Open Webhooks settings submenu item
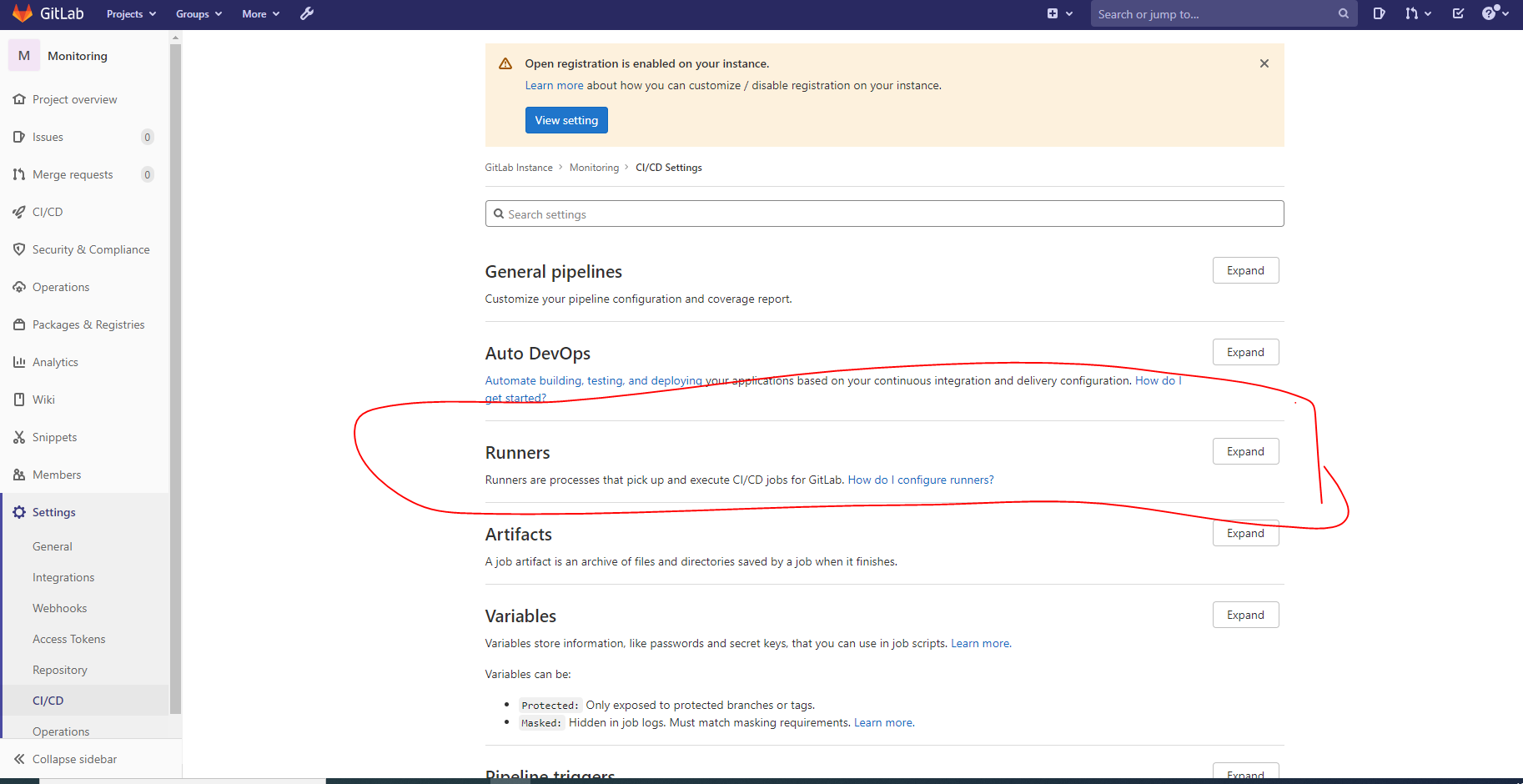The height and width of the screenshot is (784, 1523). pyautogui.click(x=59, y=608)
